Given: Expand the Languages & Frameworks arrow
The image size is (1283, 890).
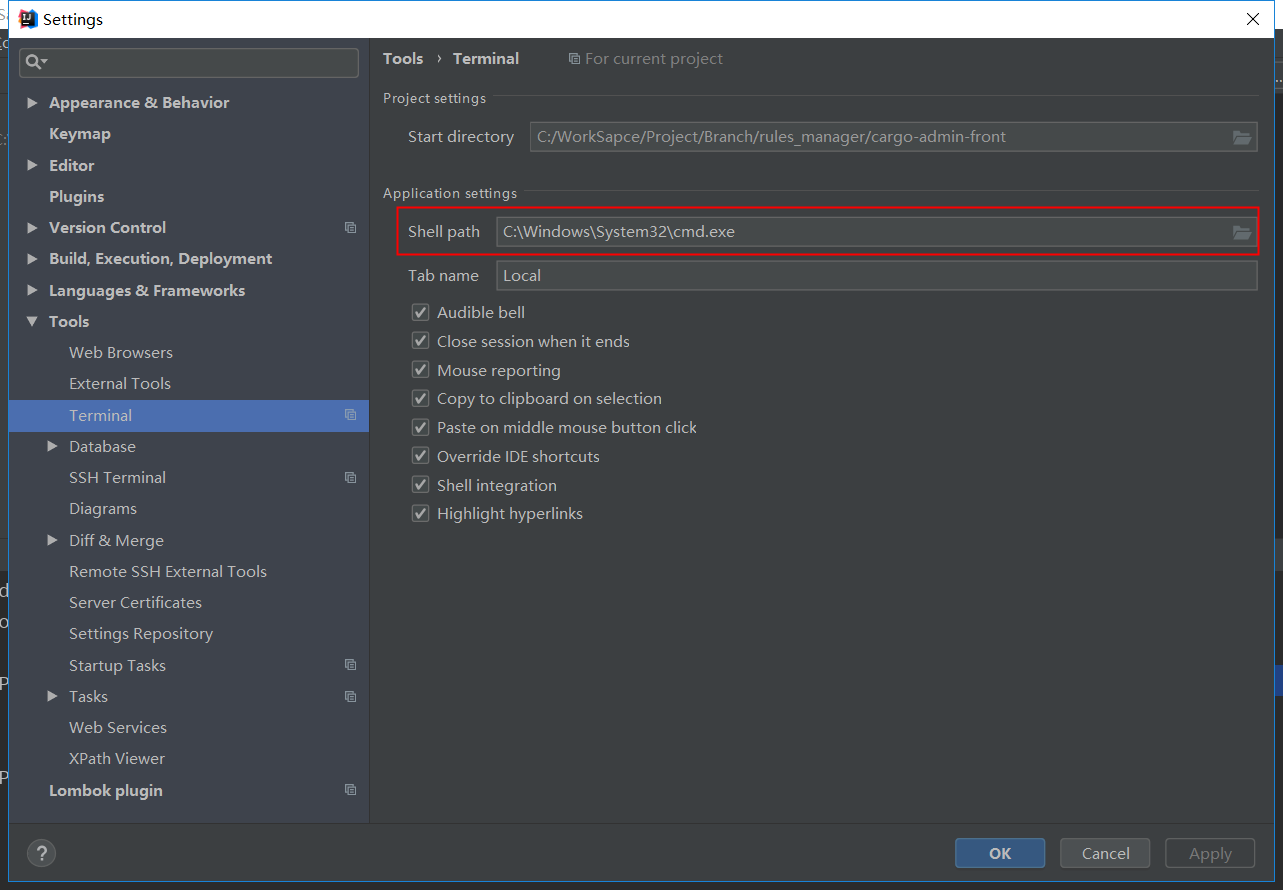Looking at the screenshot, I should (x=32, y=290).
